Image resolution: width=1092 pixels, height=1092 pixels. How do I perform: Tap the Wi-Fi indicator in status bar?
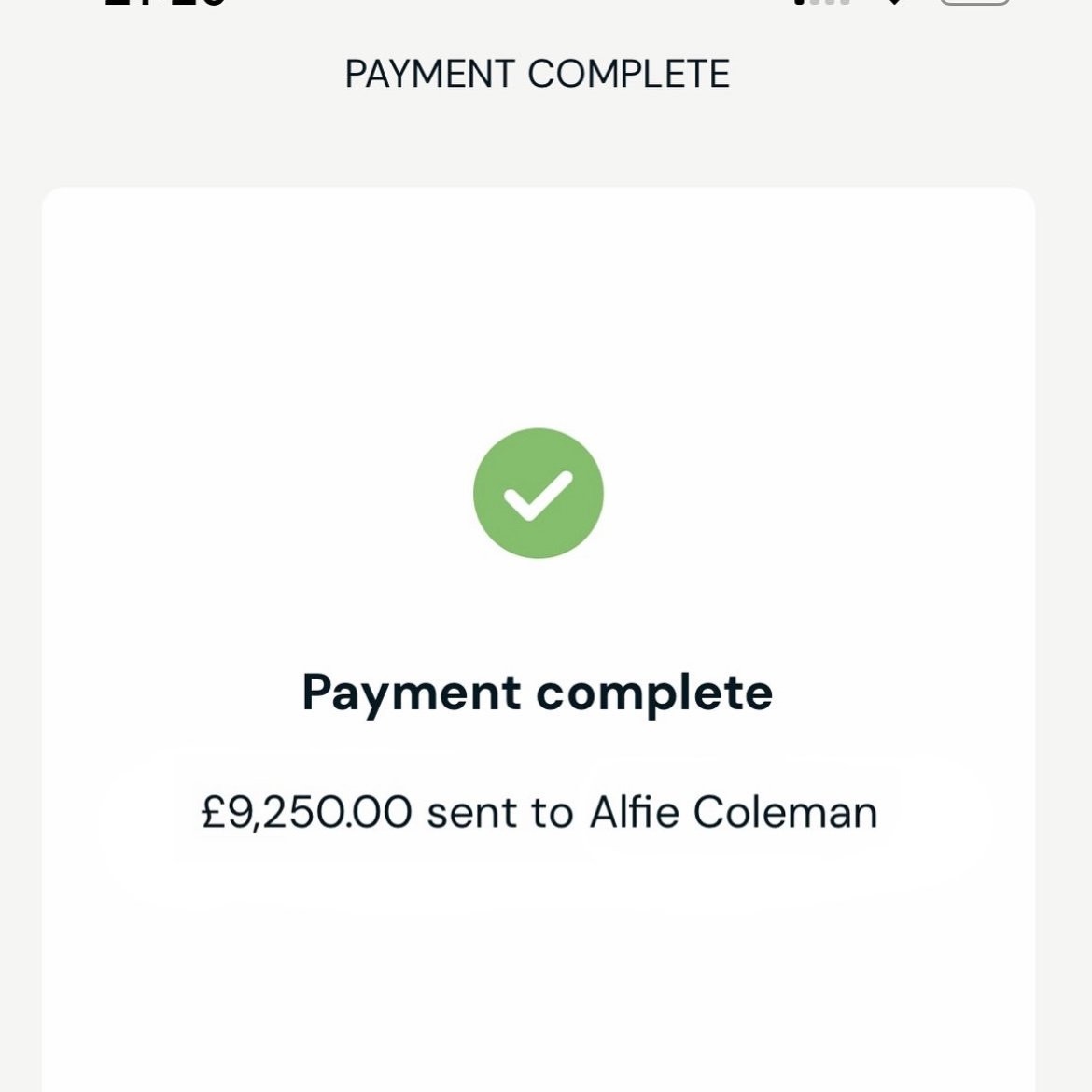point(895,3)
